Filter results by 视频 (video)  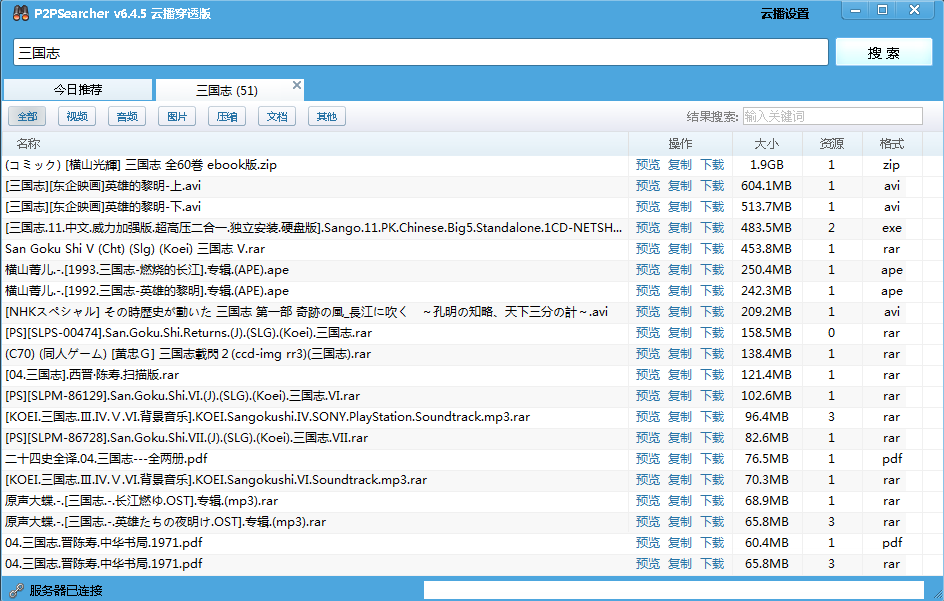[77, 117]
